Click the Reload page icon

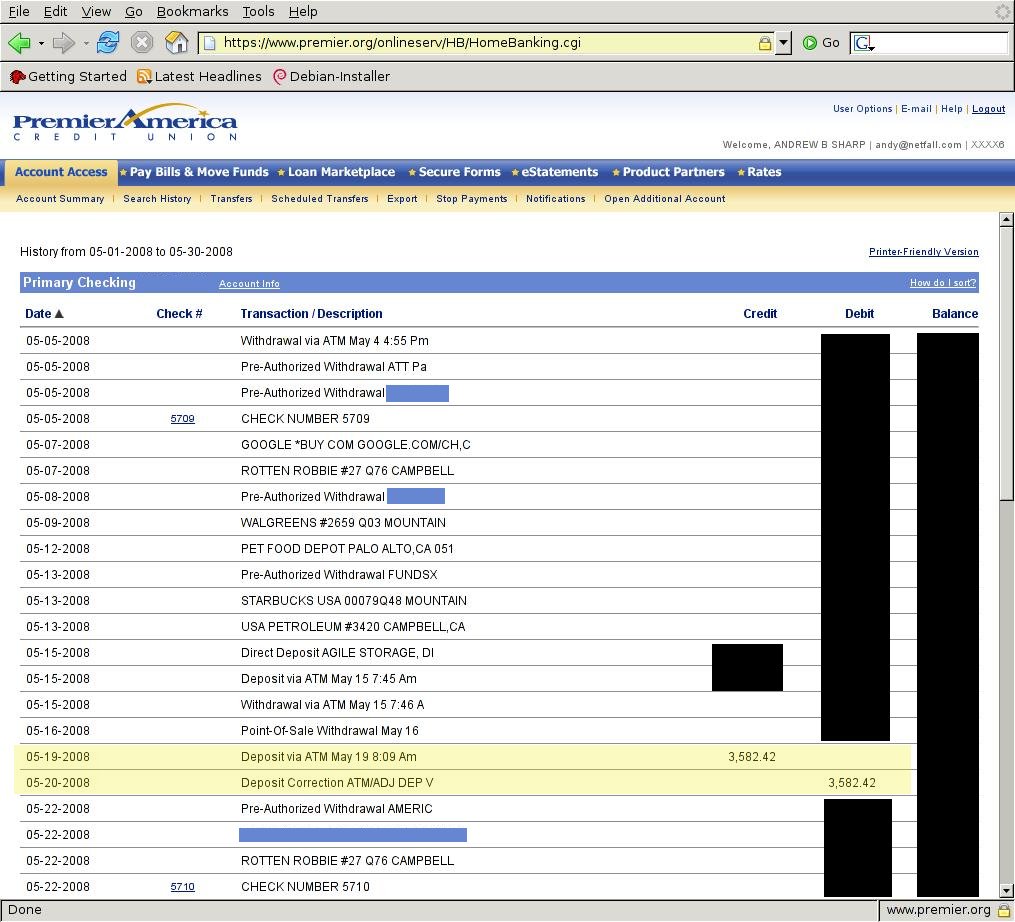108,43
